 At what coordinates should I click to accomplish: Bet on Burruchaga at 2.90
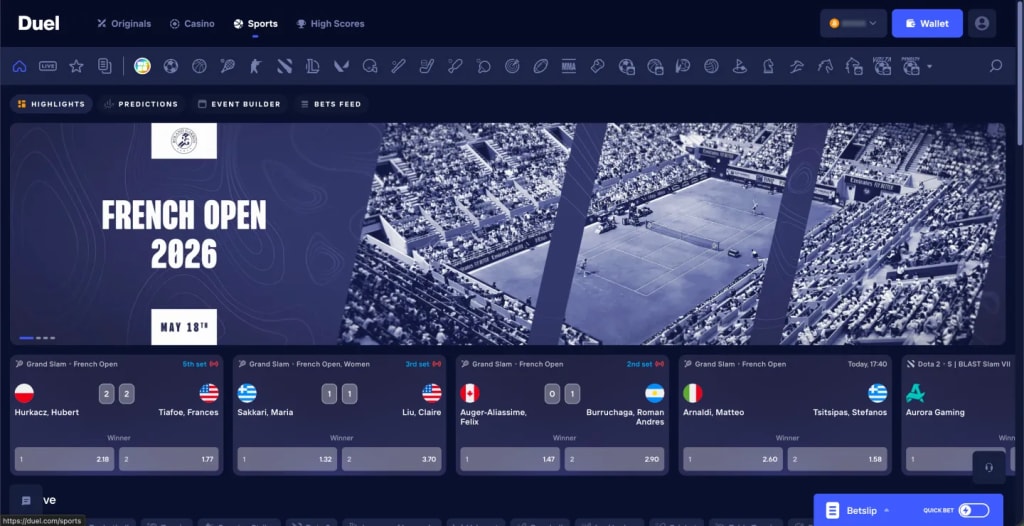click(615, 459)
